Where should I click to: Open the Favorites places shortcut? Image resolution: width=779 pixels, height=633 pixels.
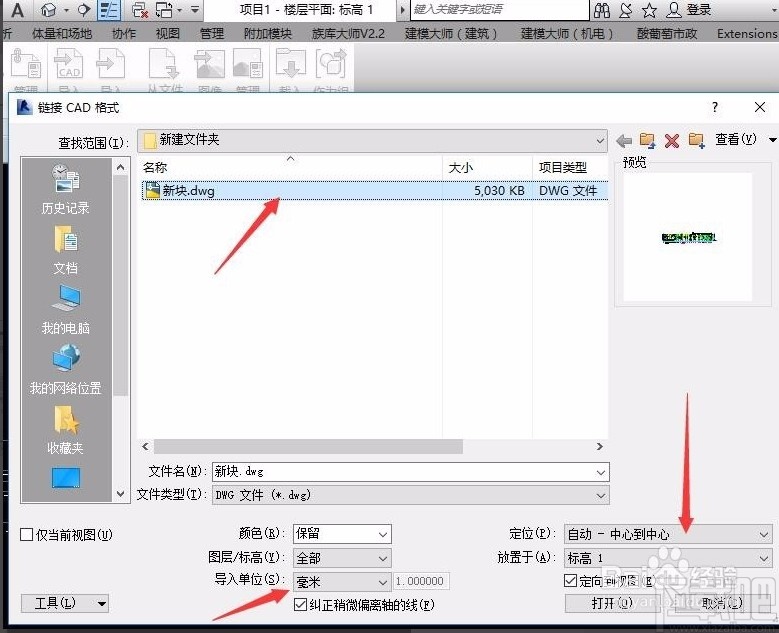point(66,430)
